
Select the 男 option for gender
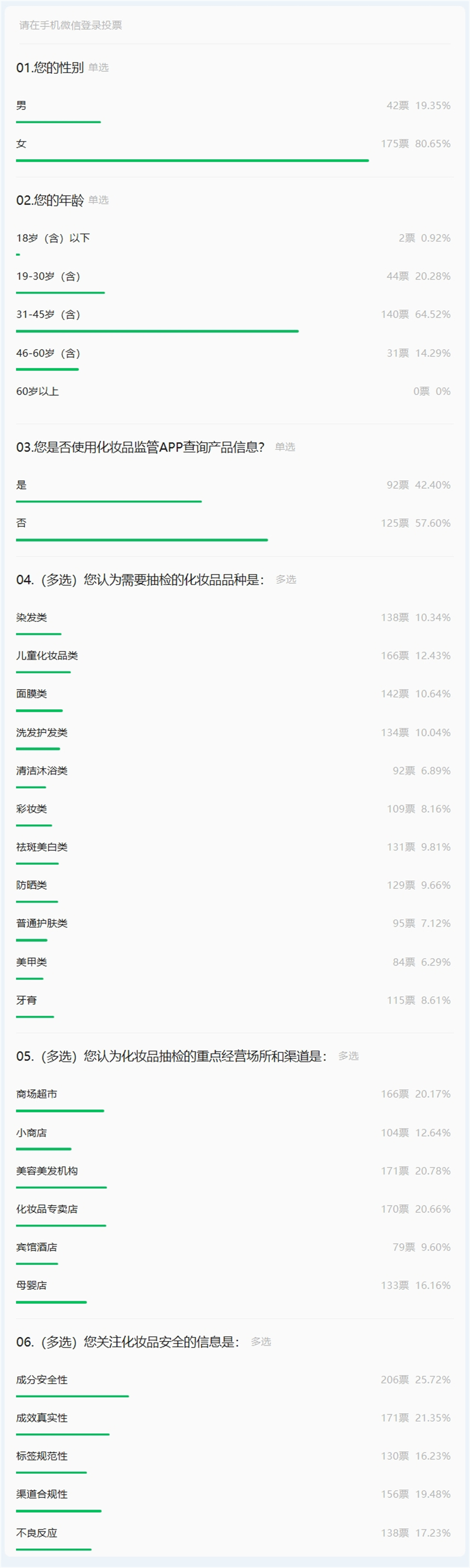pyautogui.click(x=21, y=105)
